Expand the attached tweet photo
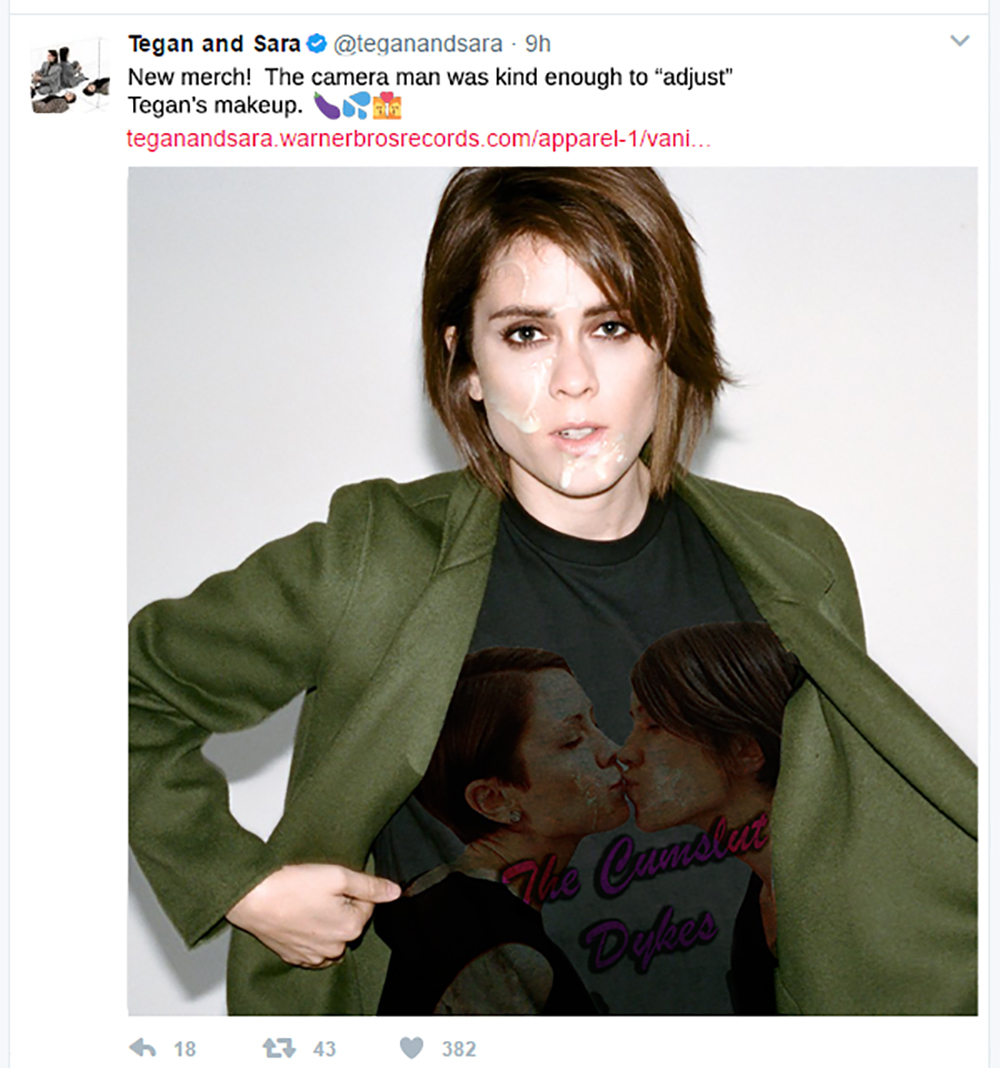This screenshot has height=1068, width=1000. click(552, 590)
